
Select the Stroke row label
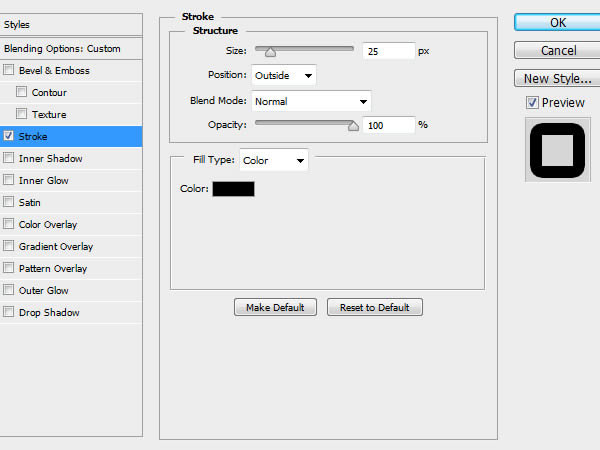(33, 137)
